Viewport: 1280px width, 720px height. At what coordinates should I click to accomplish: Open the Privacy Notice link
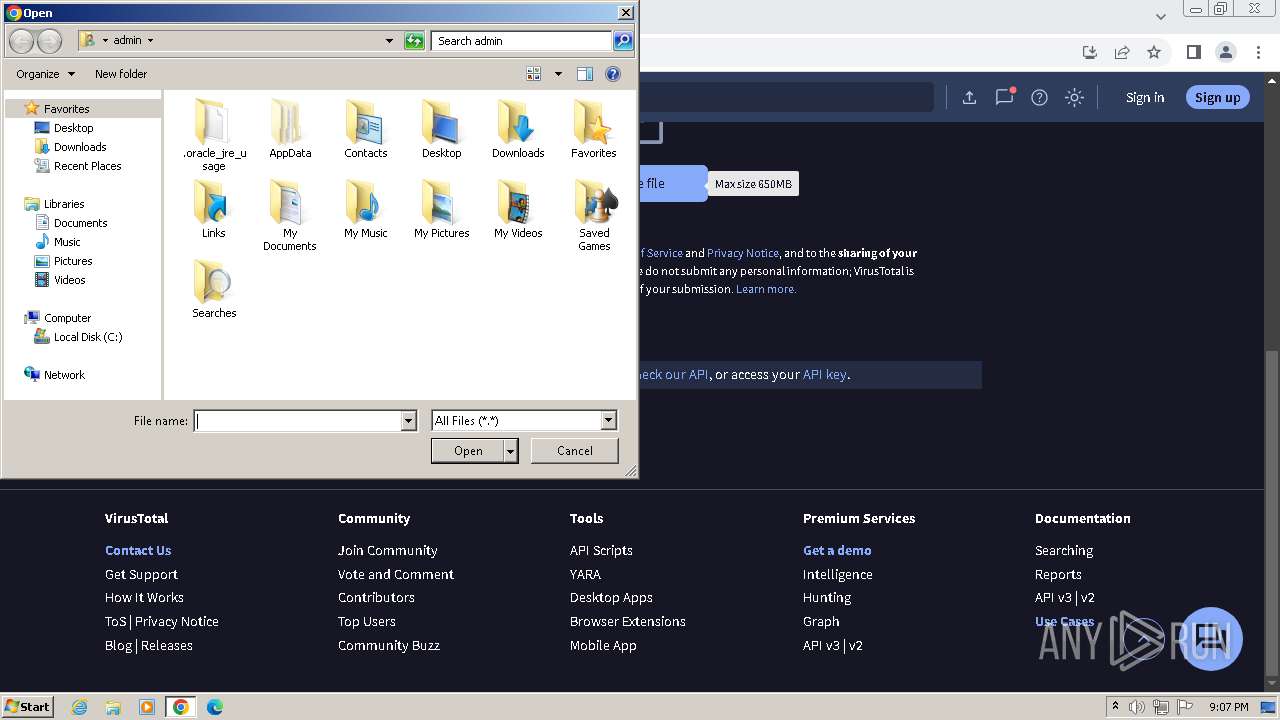[x=742, y=253]
